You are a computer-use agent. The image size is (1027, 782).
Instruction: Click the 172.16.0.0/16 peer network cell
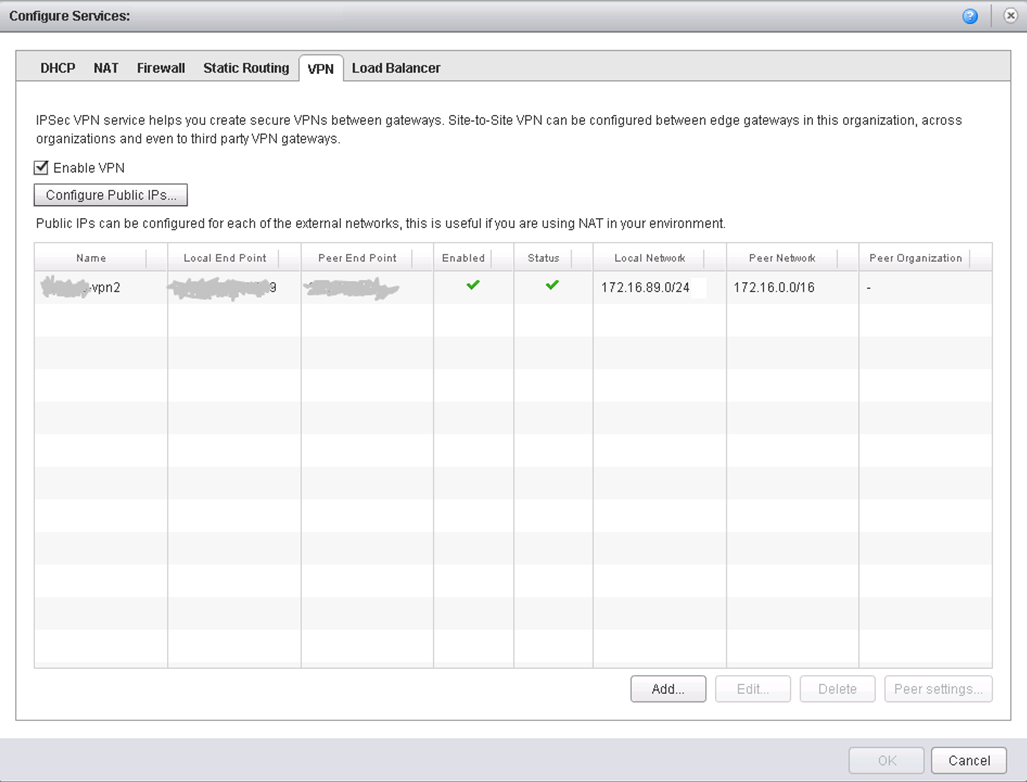774,288
